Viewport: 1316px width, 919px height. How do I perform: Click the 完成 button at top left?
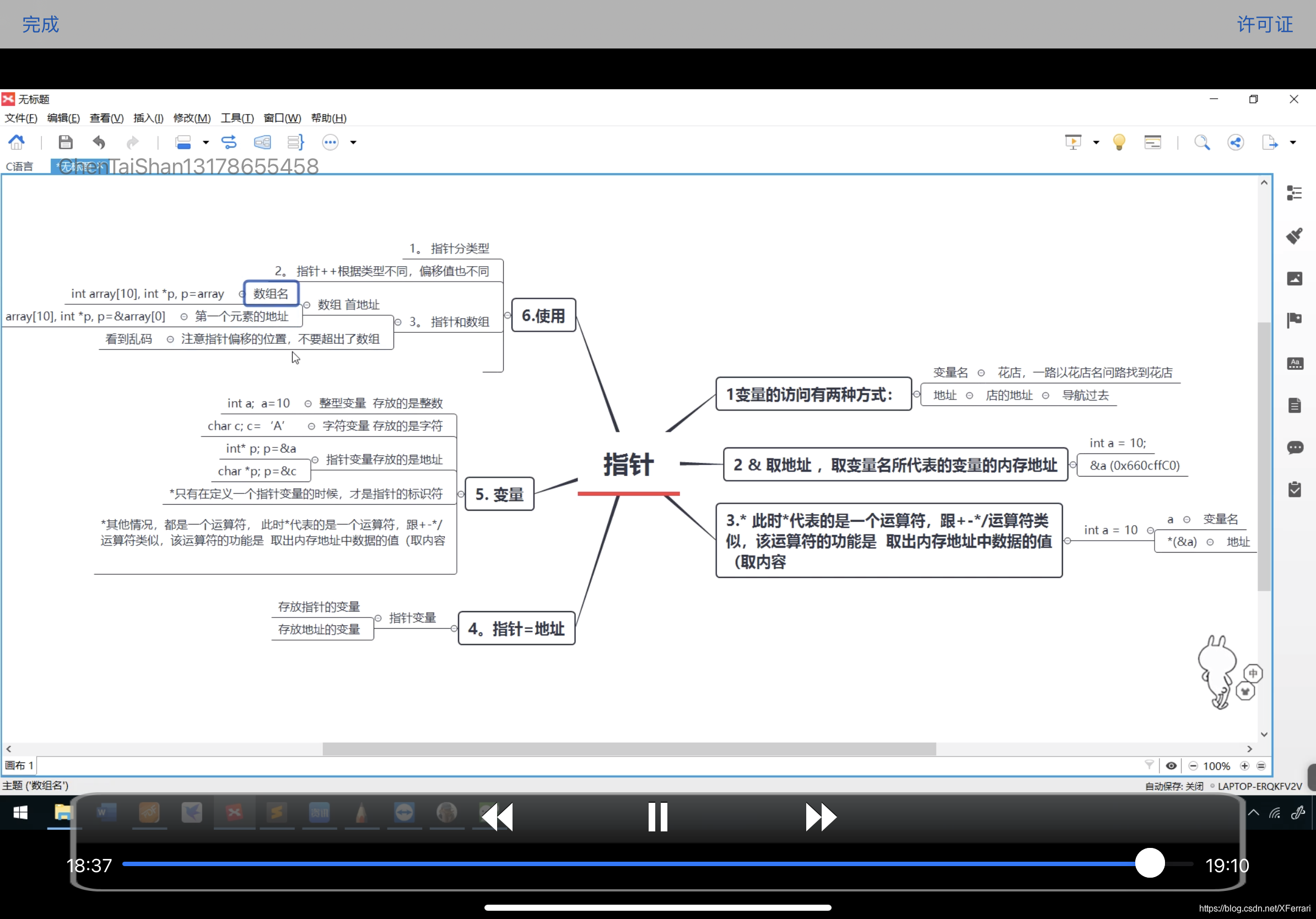coord(40,24)
